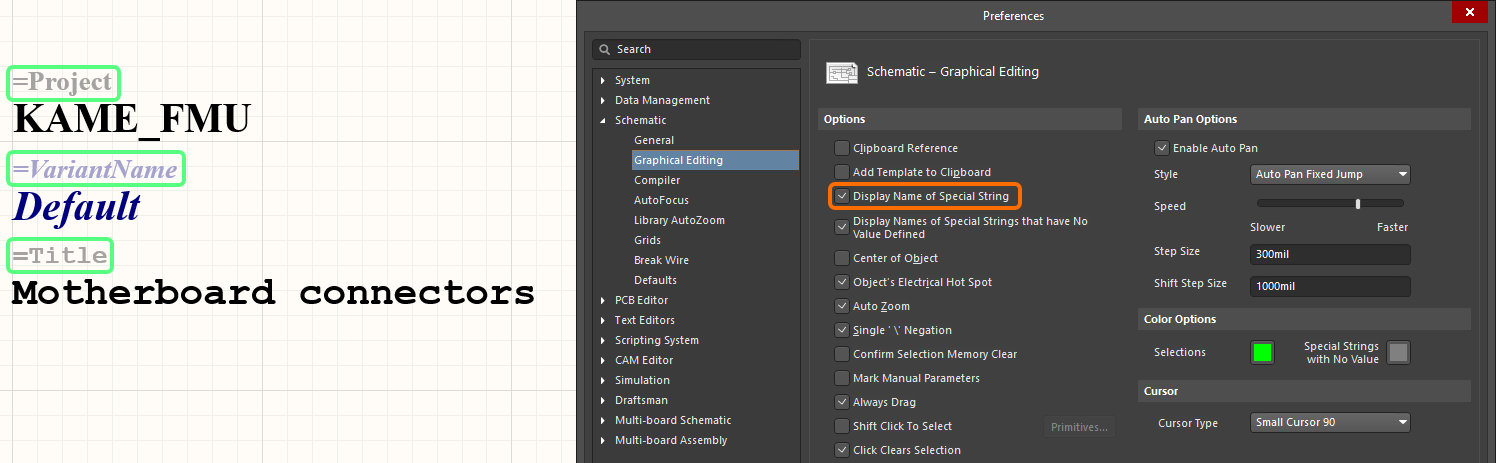The image size is (1496, 463).
Task: Select the Compiler preferences page
Action: tap(657, 180)
